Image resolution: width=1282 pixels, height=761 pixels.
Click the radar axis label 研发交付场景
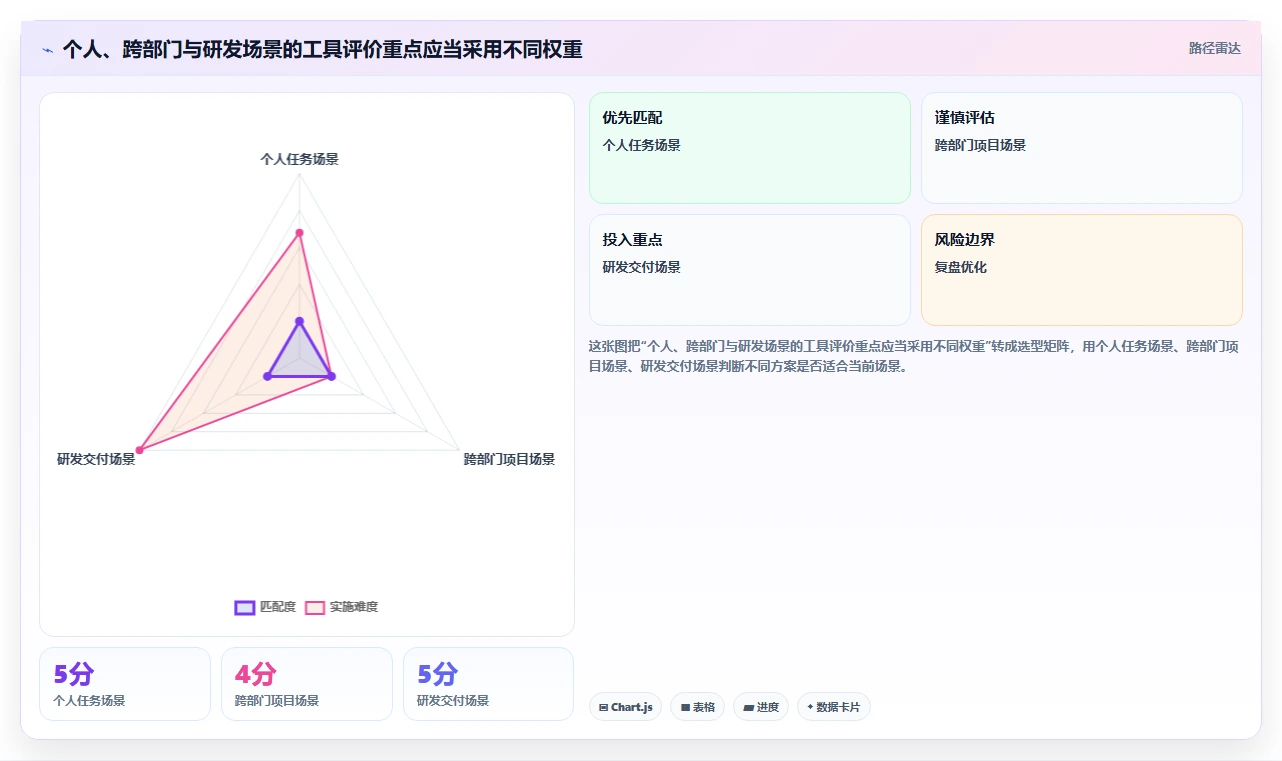[96, 459]
